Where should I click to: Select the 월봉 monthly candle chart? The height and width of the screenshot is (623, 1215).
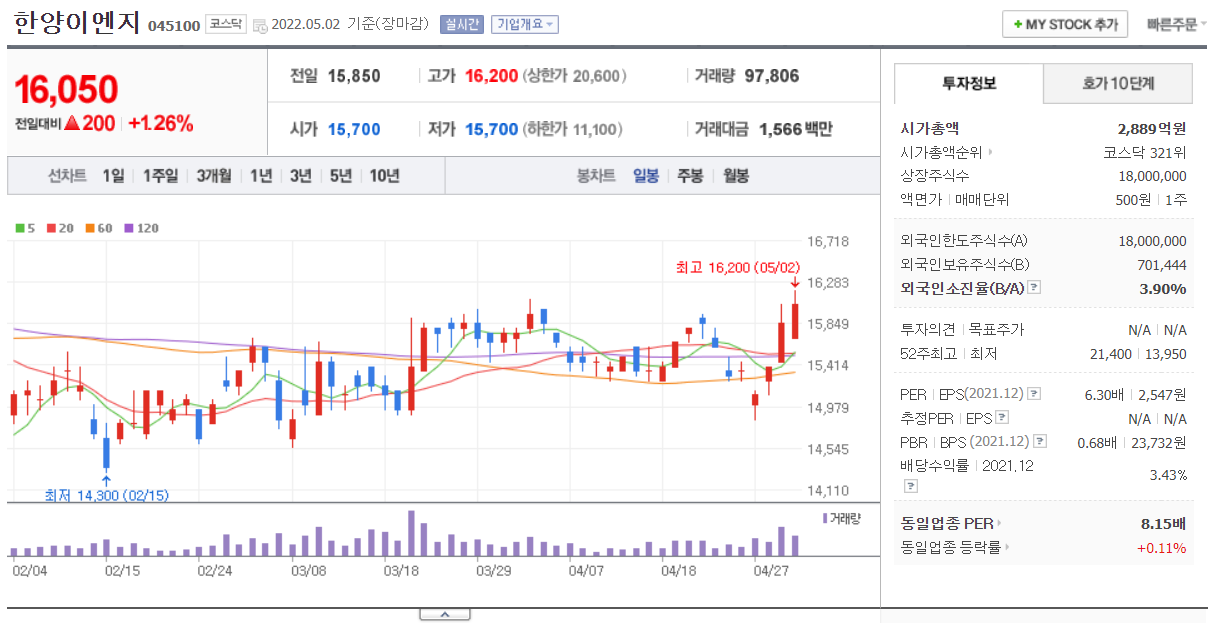pos(735,176)
